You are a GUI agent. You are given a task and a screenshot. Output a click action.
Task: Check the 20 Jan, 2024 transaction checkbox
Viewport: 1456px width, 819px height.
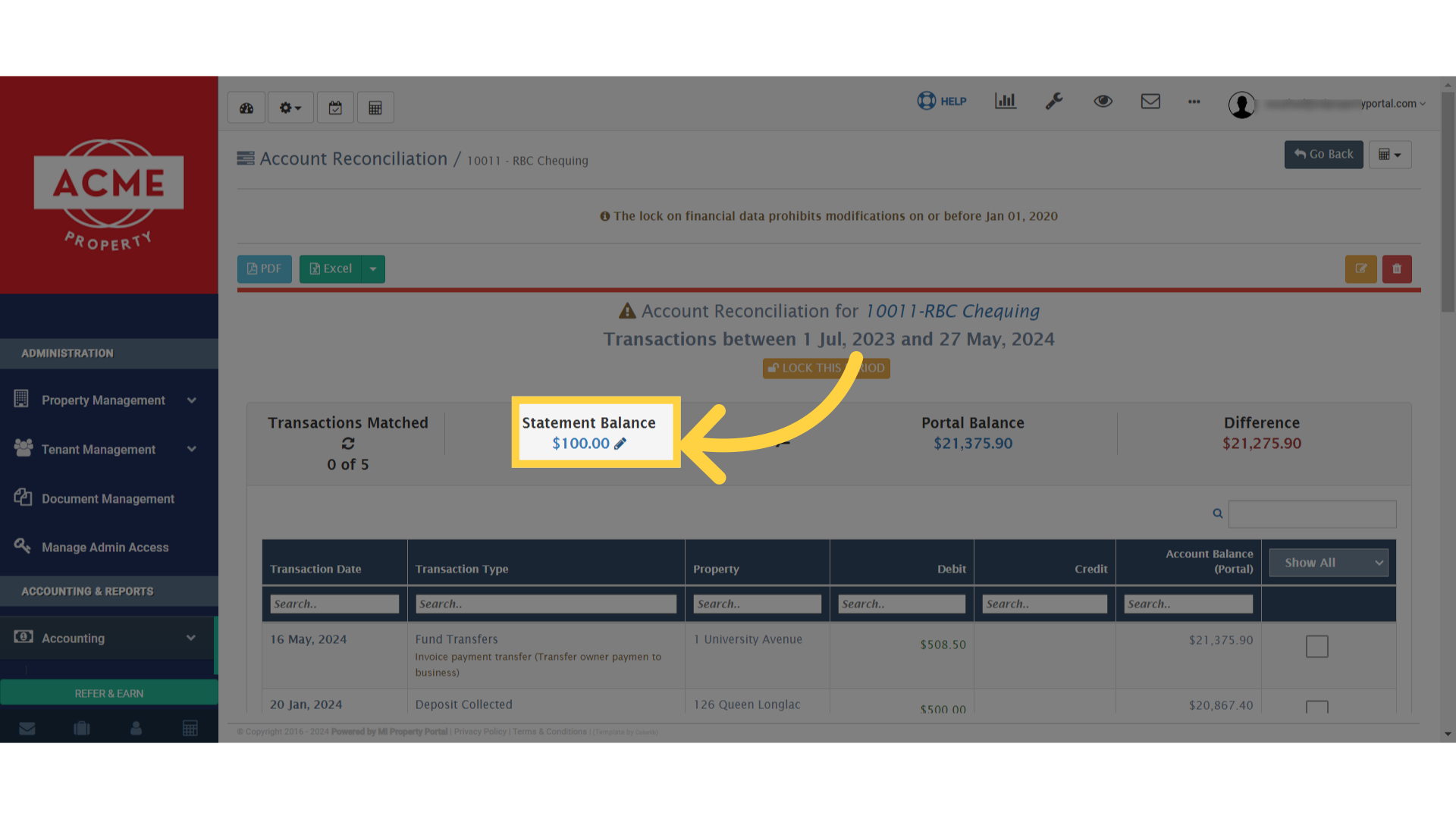(1317, 707)
